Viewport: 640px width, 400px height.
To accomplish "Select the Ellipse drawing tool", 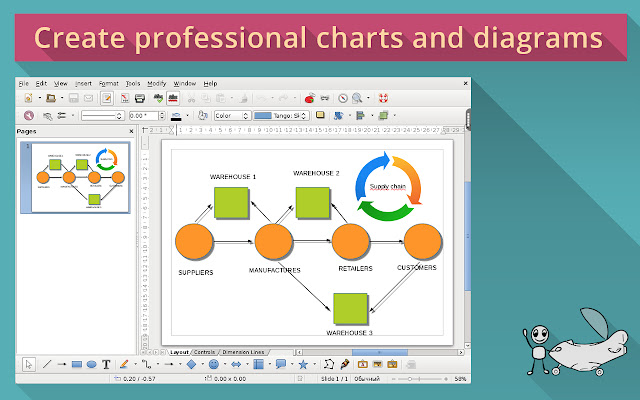I will click(91, 364).
